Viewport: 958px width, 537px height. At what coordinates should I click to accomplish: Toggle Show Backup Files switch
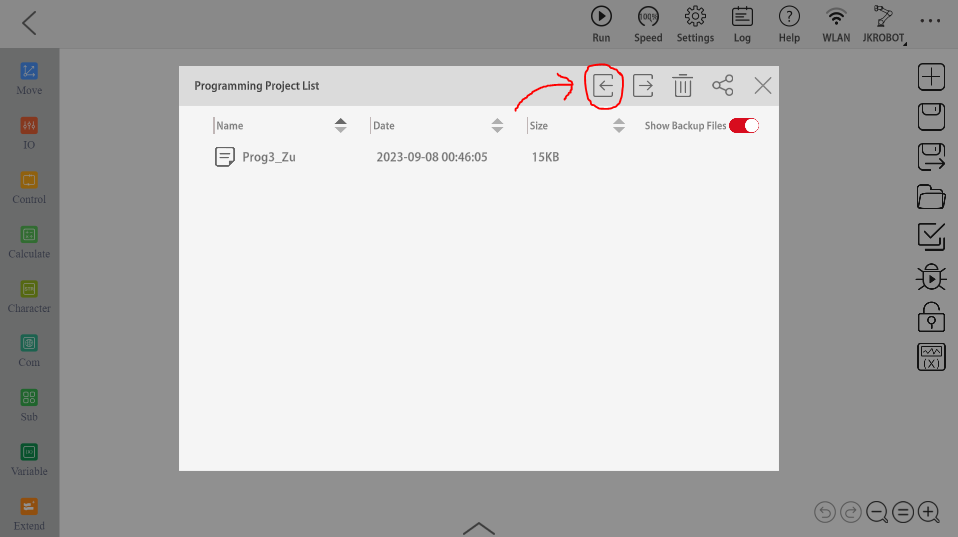[x=744, y=126]
